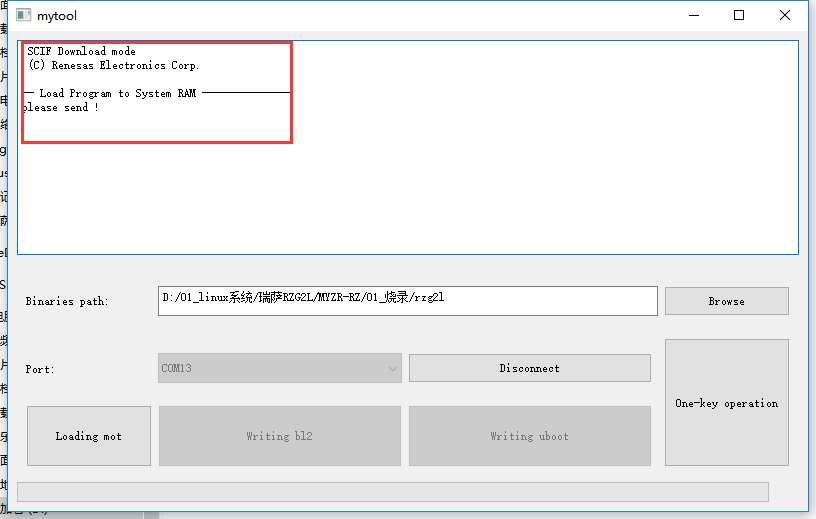Click the Browse button

click(726, 301)
